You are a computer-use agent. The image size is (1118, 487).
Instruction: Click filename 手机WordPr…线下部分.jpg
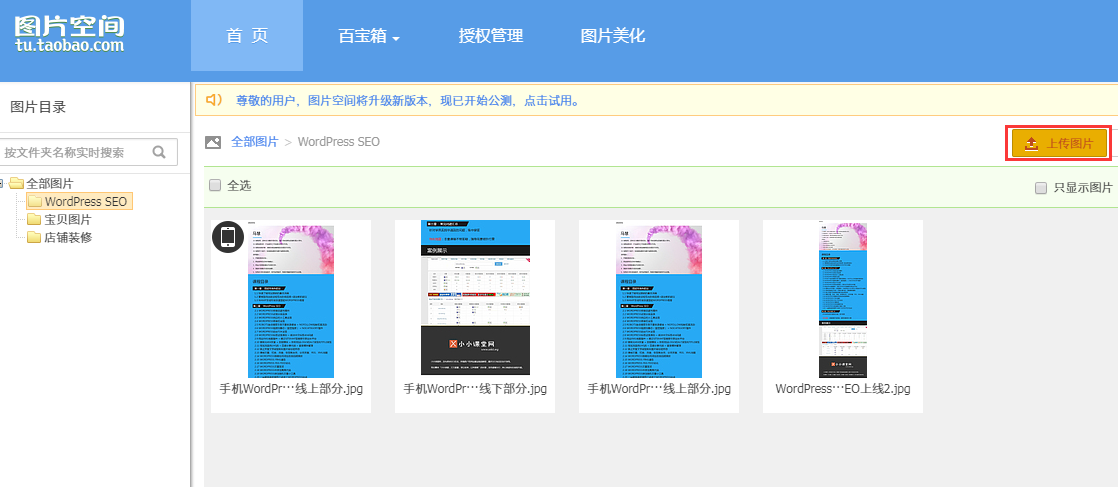[475, 389]
